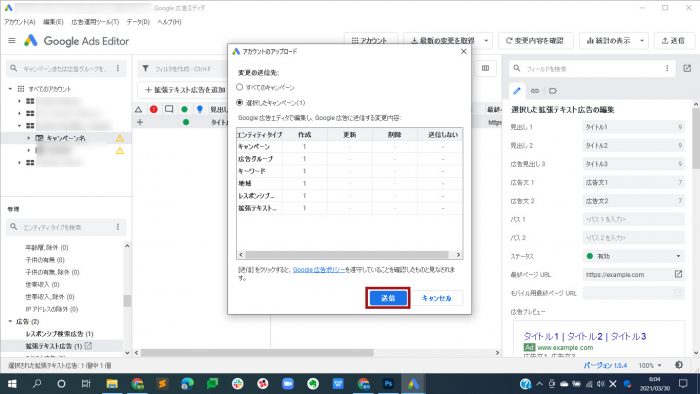The height and width of the screenshot is (394, 700).
Task: Open the ステータス 有効 dropdown
Action: (x=633, y=256)
